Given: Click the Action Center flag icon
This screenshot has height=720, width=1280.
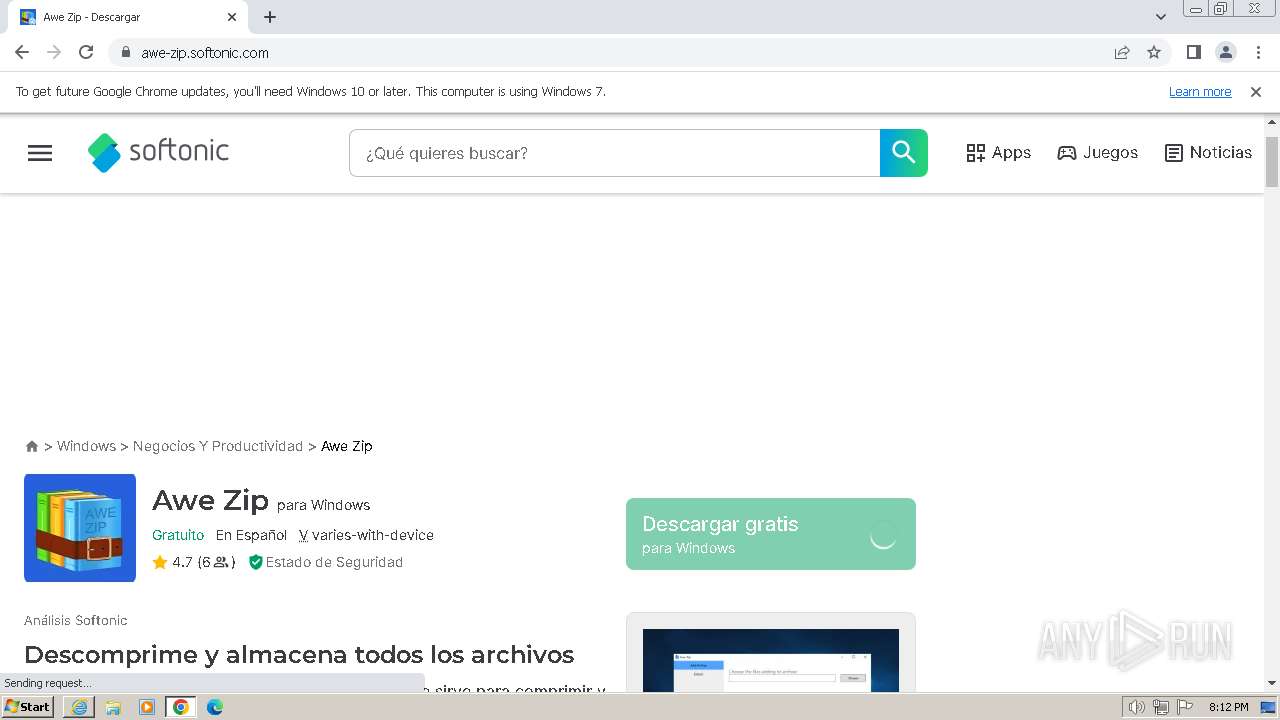Looking at the screenshot, I should coord(1183,707).
